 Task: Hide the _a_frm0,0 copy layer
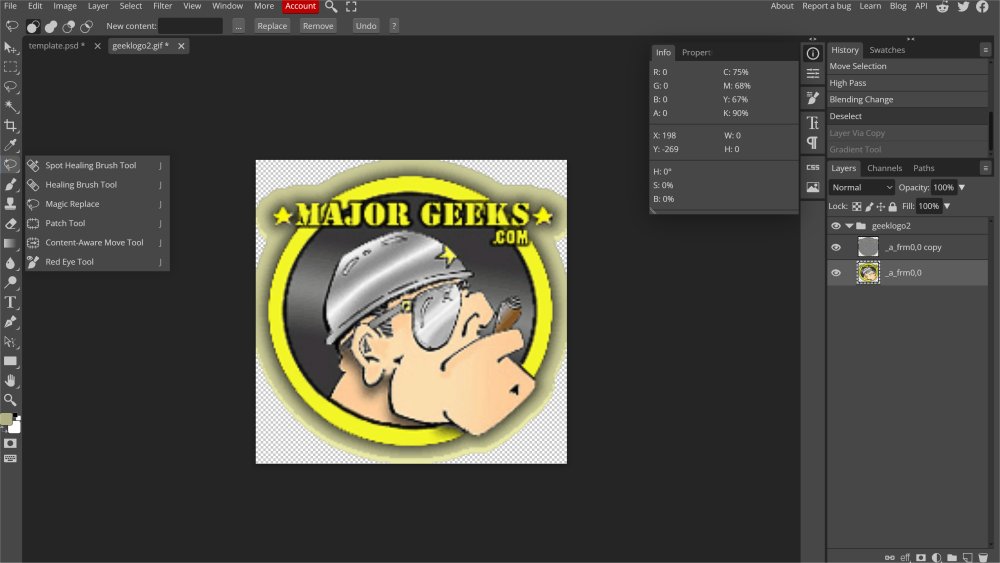(835, 247)
